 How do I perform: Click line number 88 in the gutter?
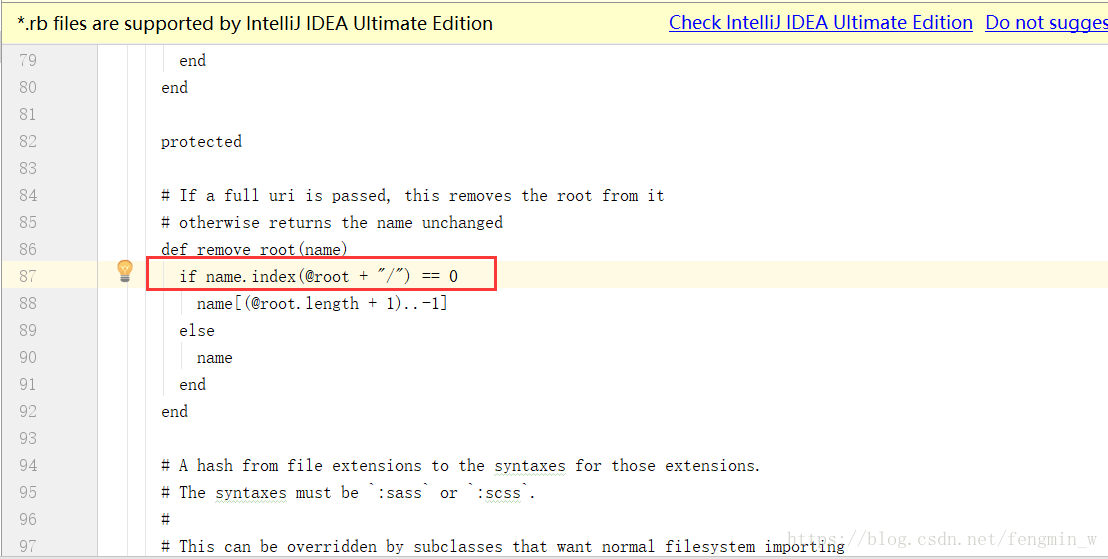point(28,303)
